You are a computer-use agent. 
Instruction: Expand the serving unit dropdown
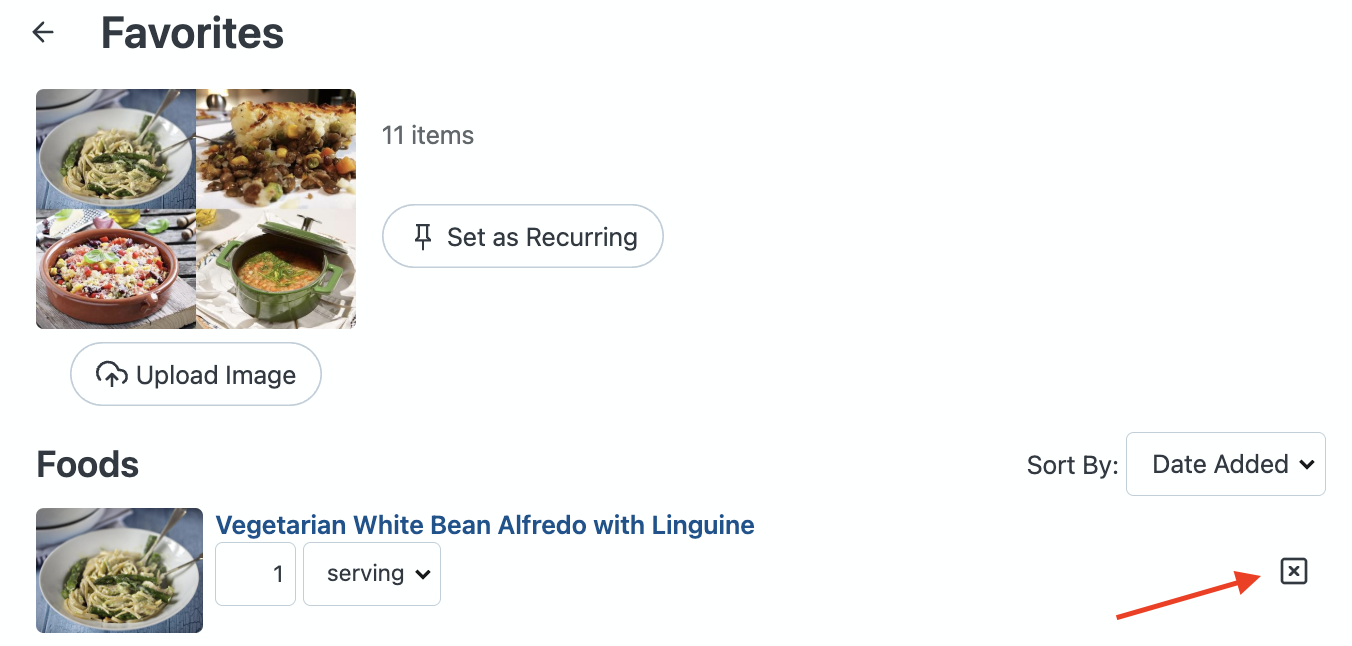[x=371, y=574]
